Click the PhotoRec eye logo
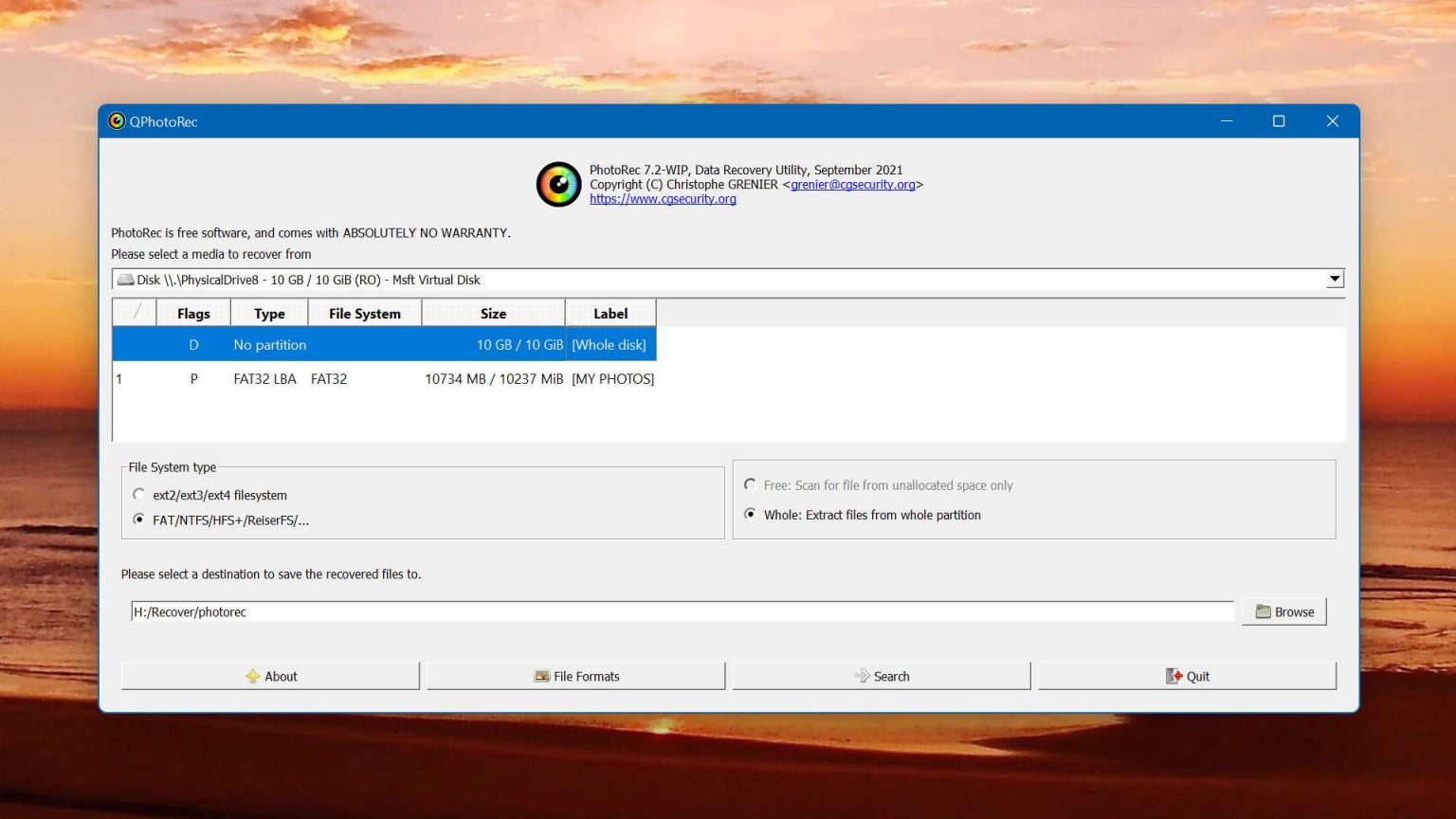The height and width of the screenshot is (819, 1456). [558, 184]
